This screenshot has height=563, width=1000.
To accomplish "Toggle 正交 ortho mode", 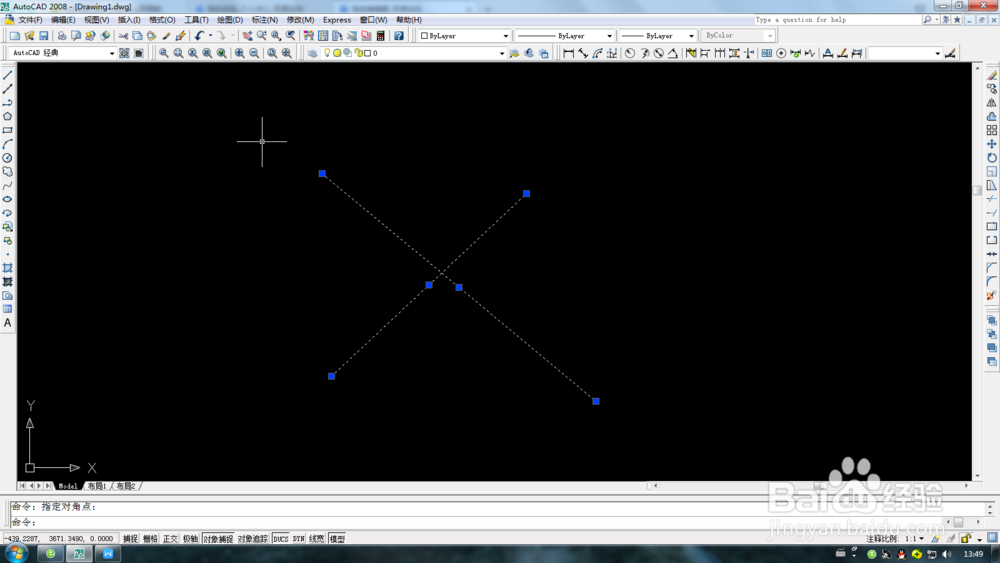I will (170, 539).
